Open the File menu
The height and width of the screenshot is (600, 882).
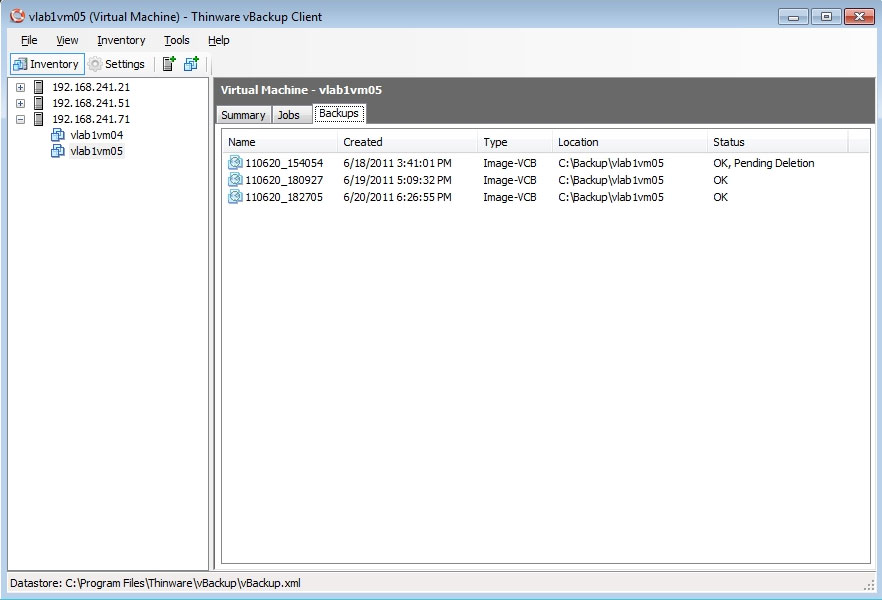29,40
